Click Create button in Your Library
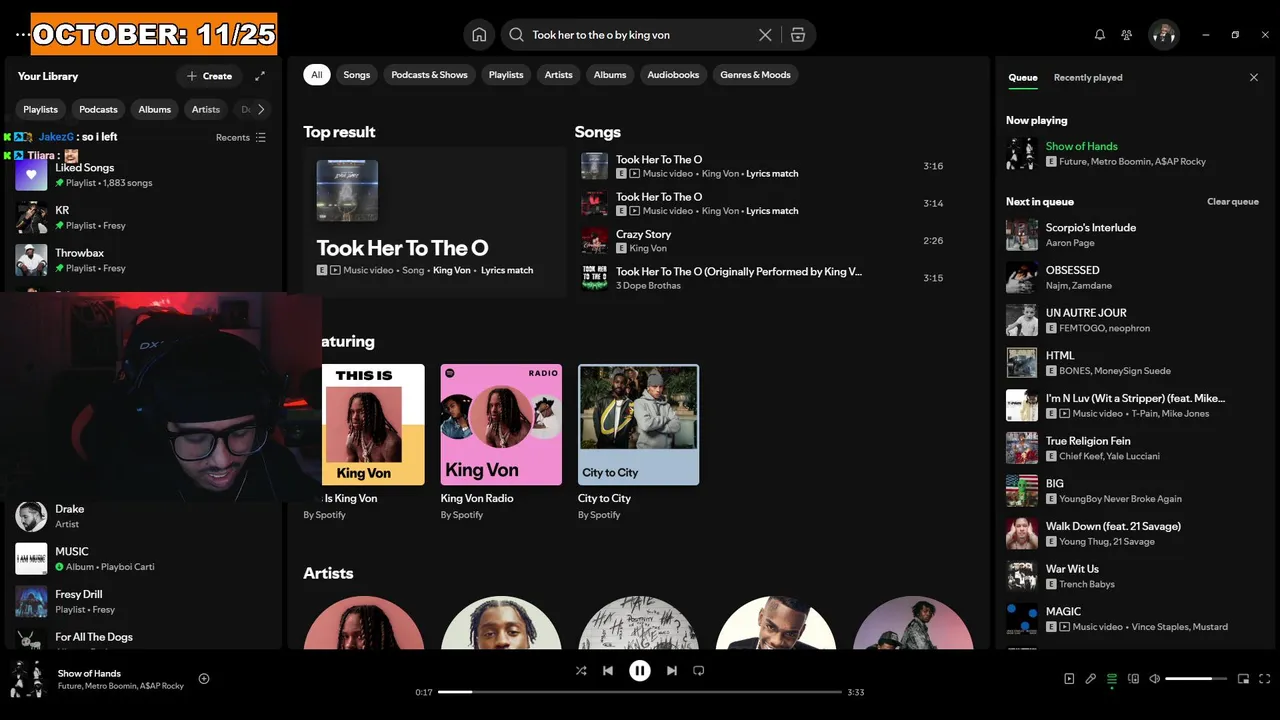The image size is (1280, 720). pyautogui.click(x=209, y=76)
